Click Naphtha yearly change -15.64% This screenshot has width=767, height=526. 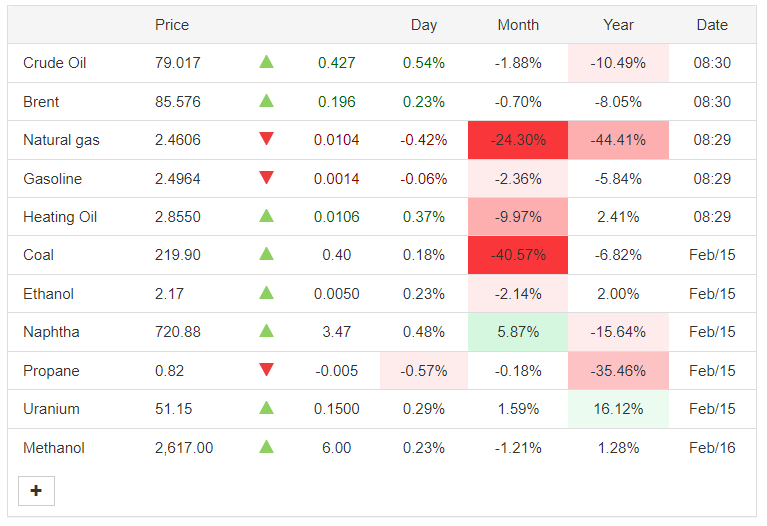tap(618, 332)
